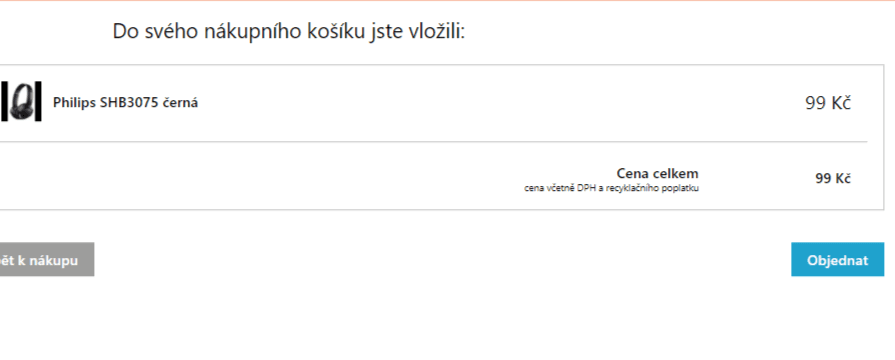Open the Philips headphones product thumbnail
Image resolution: width=895 pixels, height=360 pixels.
tap(21, 102)
